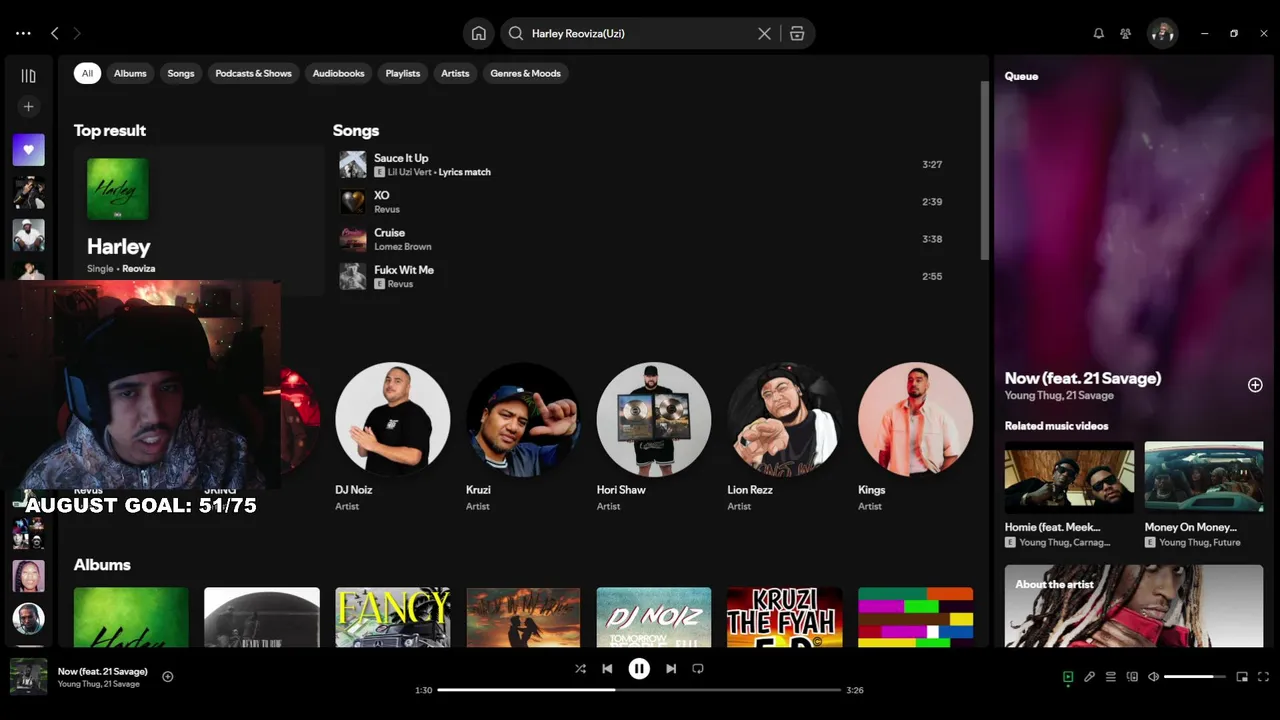The width and height of the screenshot is (1280, 720).
Task: Open the Hori Shaw artist card
Action: (654, 437)
